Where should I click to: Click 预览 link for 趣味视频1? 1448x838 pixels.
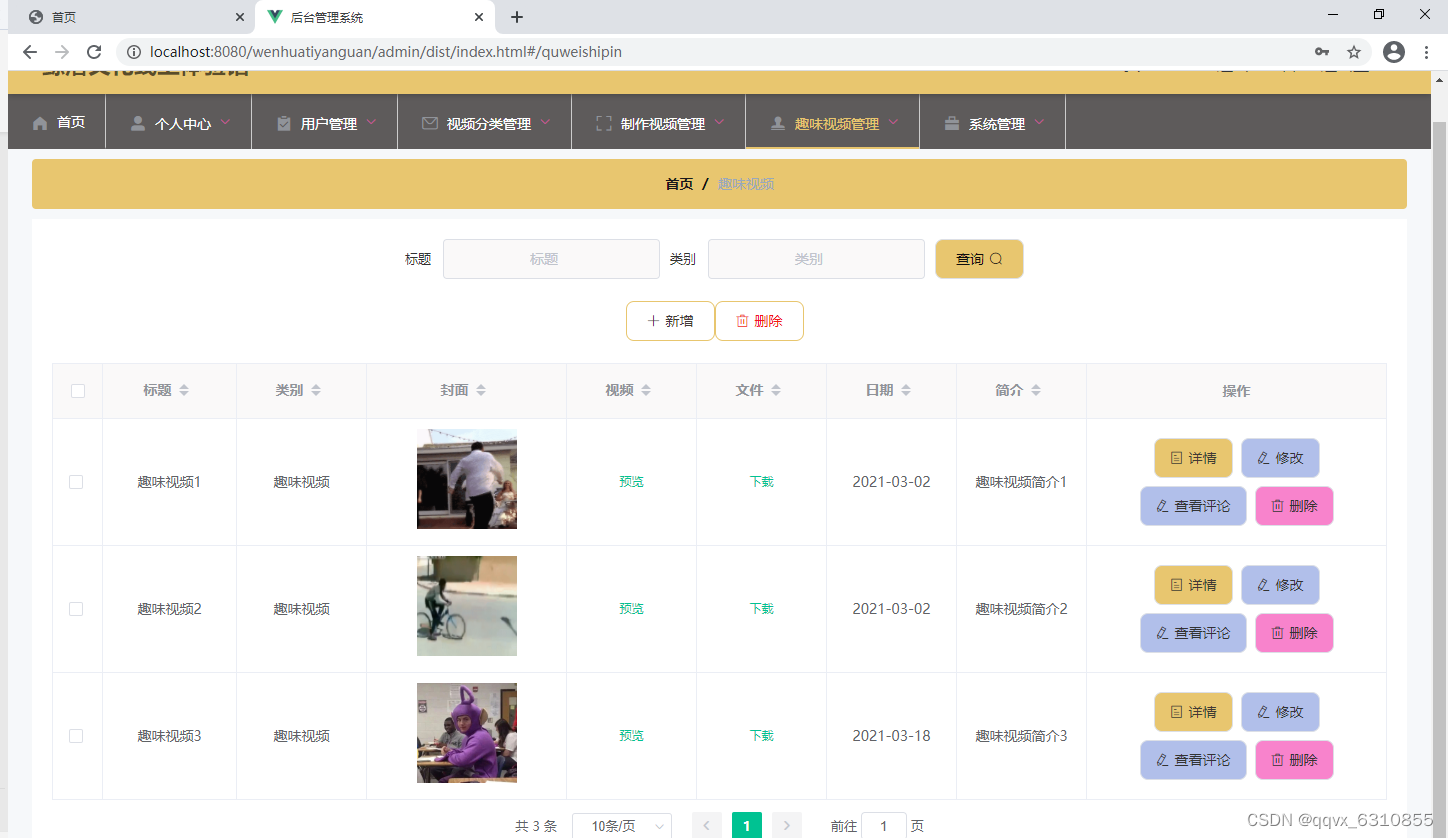(x=631, y=482)
